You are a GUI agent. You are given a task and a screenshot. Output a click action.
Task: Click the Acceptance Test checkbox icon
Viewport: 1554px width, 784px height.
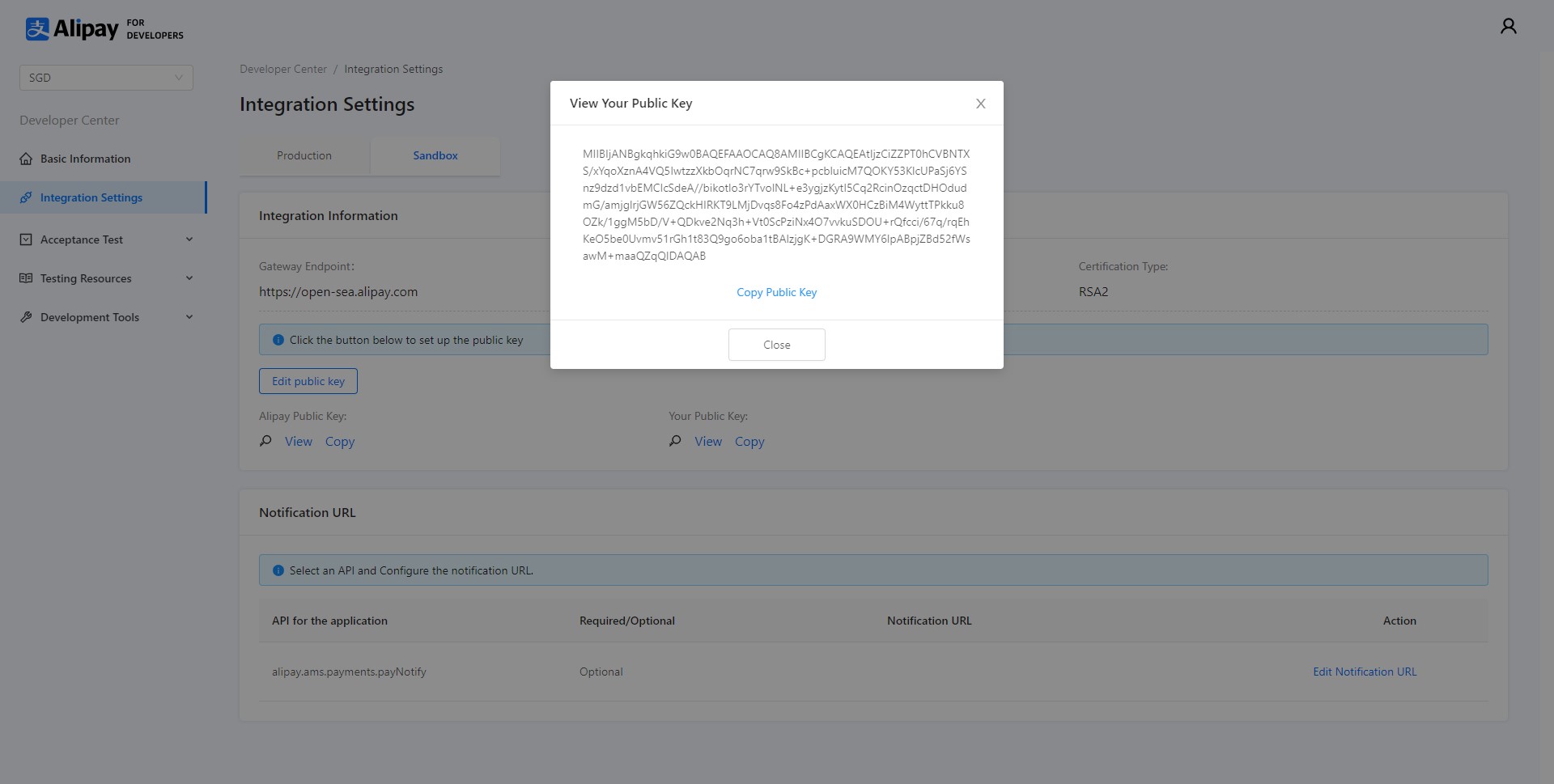(x=26, y=239)
